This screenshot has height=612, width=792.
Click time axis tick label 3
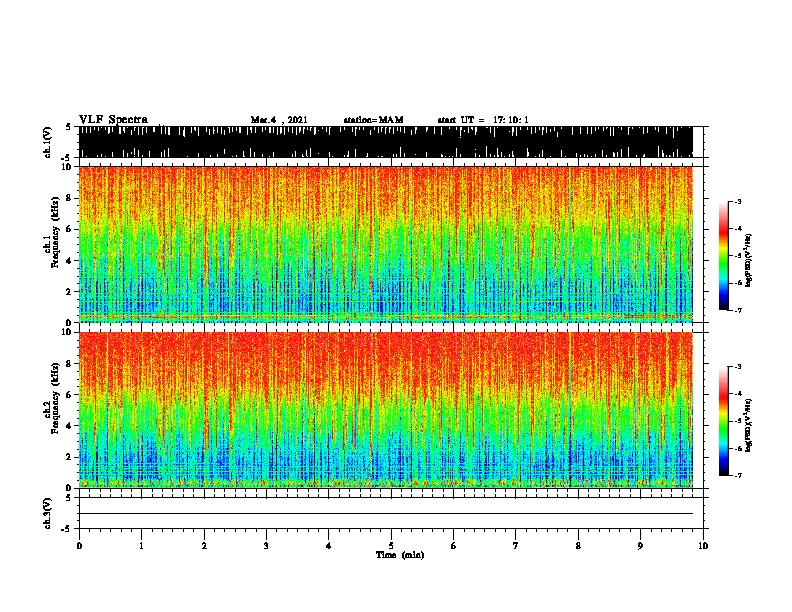266,546
